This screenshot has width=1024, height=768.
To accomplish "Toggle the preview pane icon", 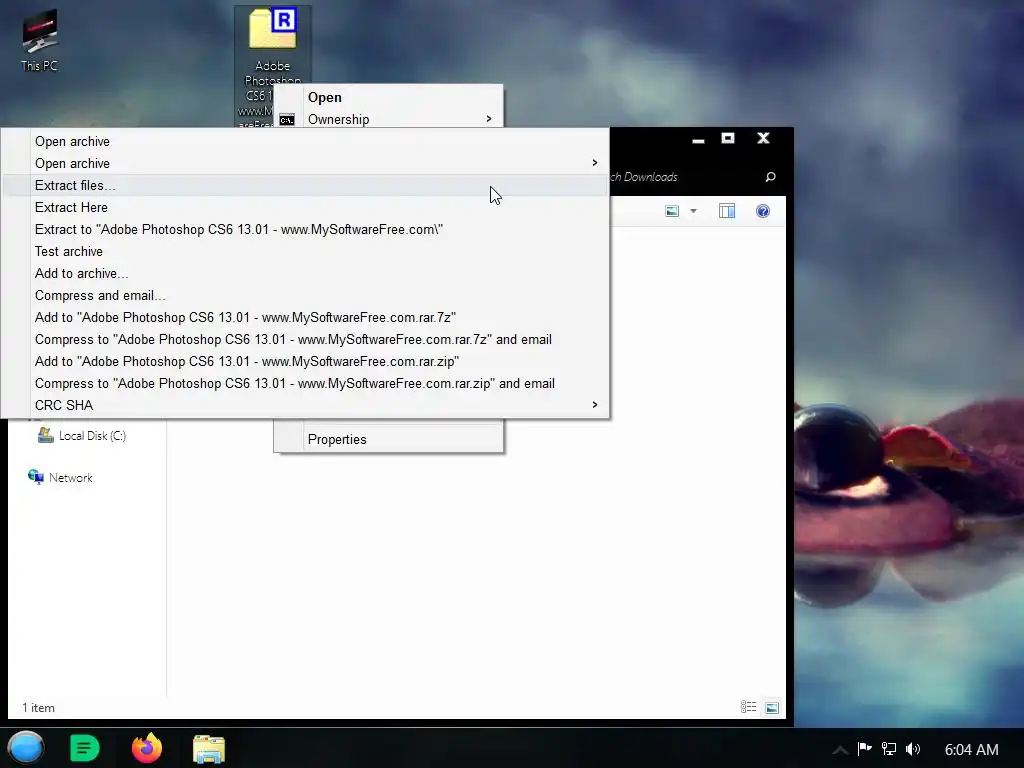I will [727, 211].
